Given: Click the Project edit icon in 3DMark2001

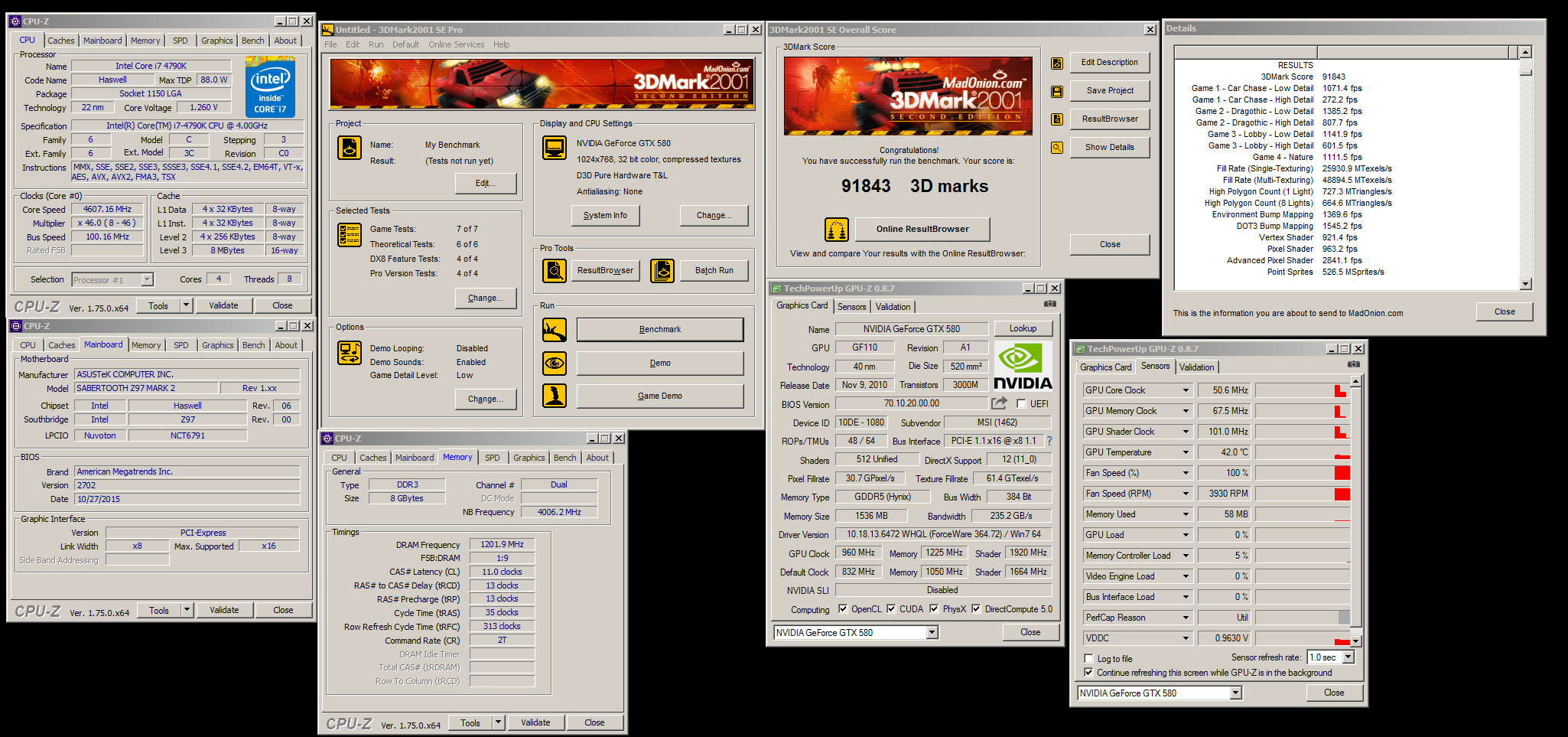Looking at the screenshot, I should click(x=350, y=148).
